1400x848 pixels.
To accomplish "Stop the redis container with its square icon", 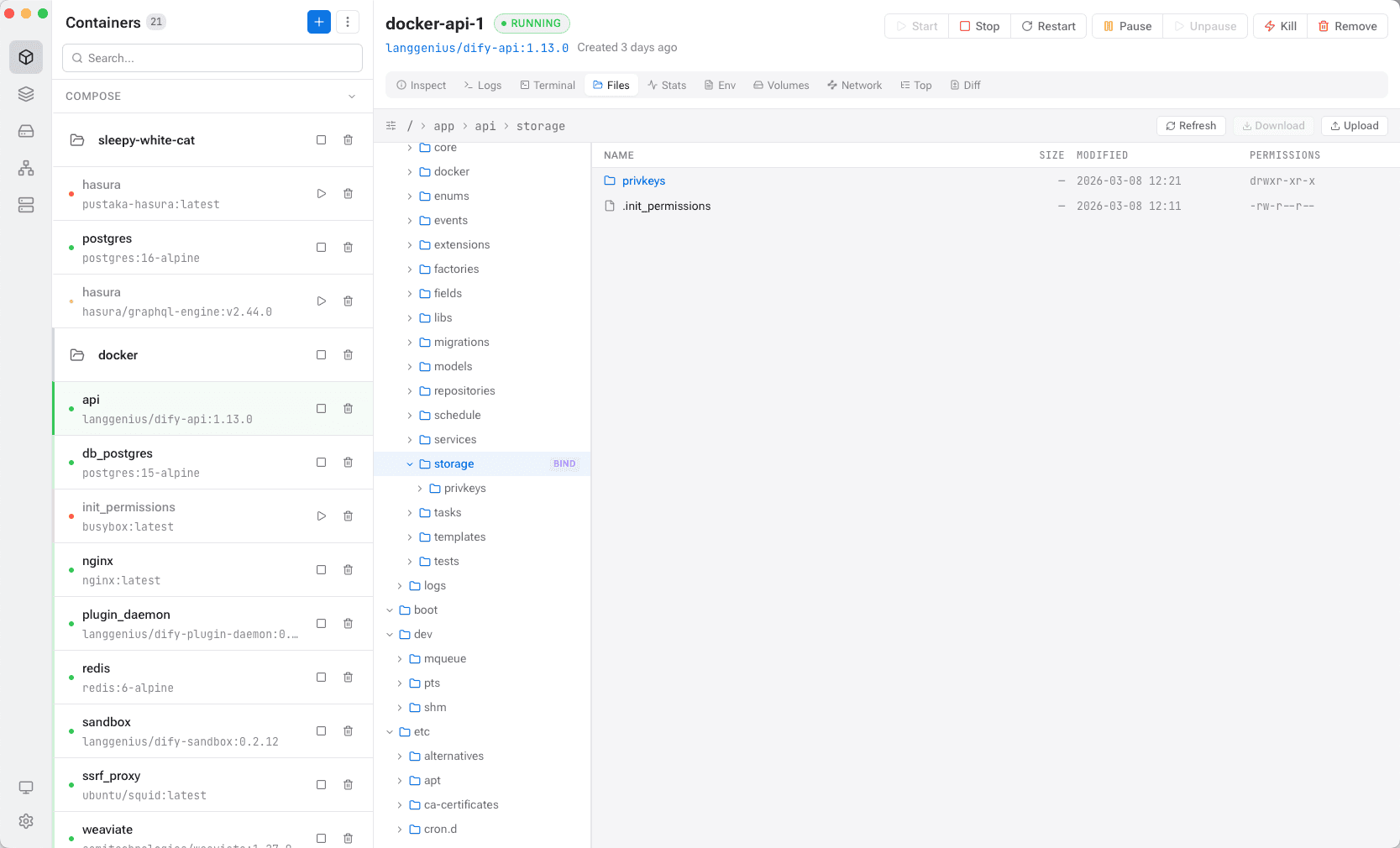I will (321, 677).
